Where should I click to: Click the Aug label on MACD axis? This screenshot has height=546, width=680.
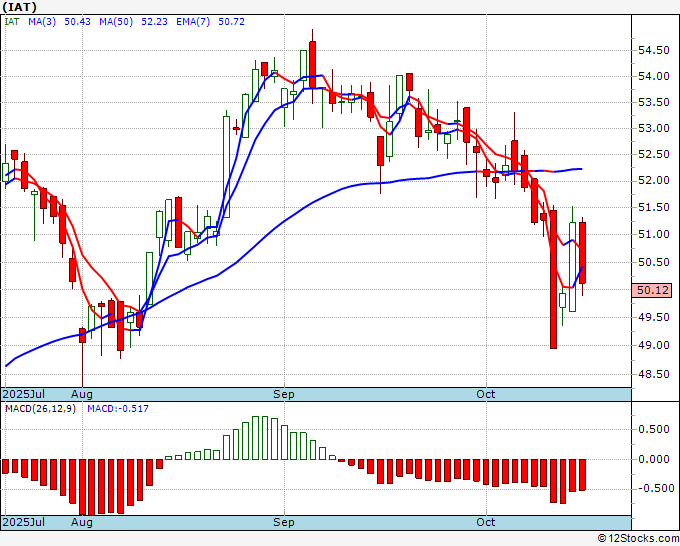pos(82,522)
